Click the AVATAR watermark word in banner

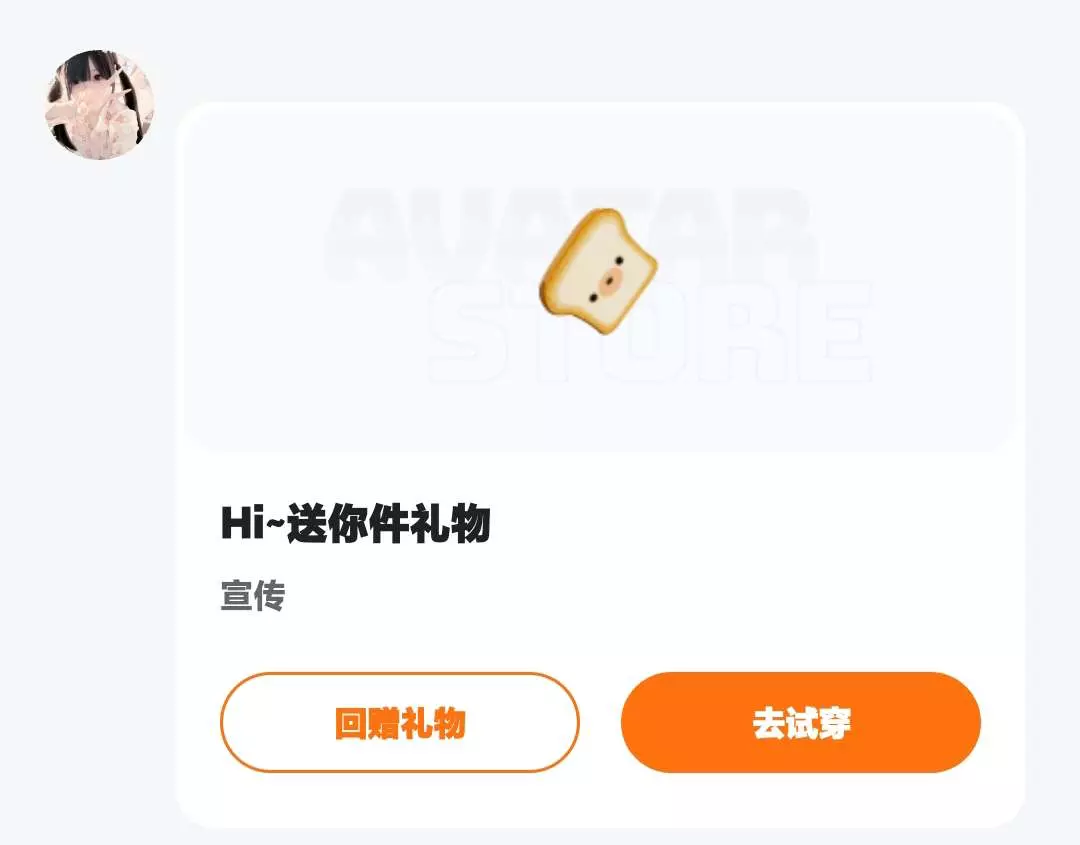point(572,234)
